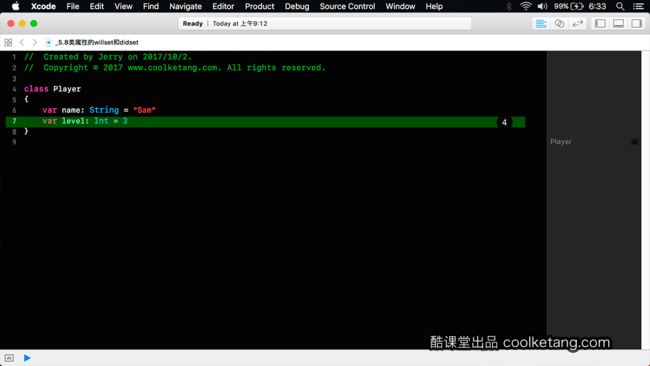Click the class keyword on line 4
The height and width of the screenshot is (366, 650).
pos(36,89)
